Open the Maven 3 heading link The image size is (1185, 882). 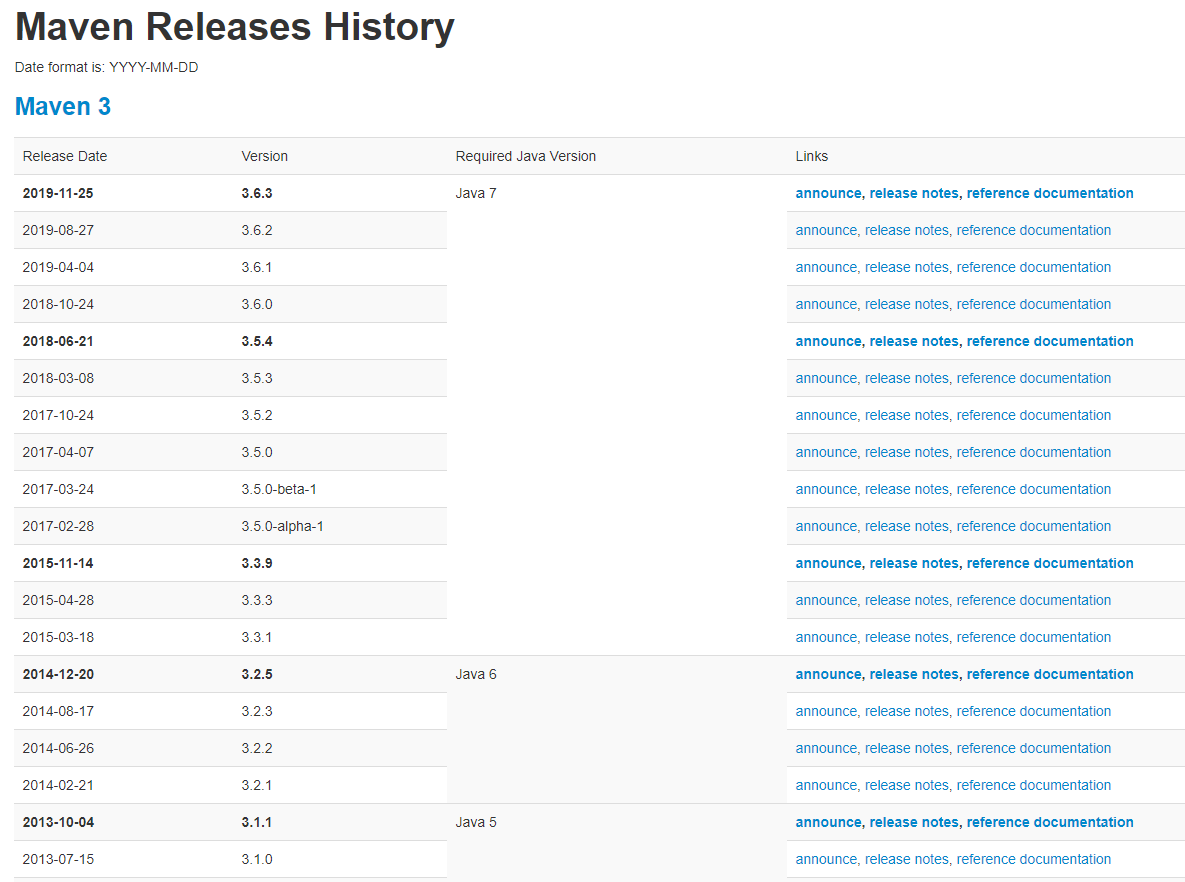(x=63, y=107)
